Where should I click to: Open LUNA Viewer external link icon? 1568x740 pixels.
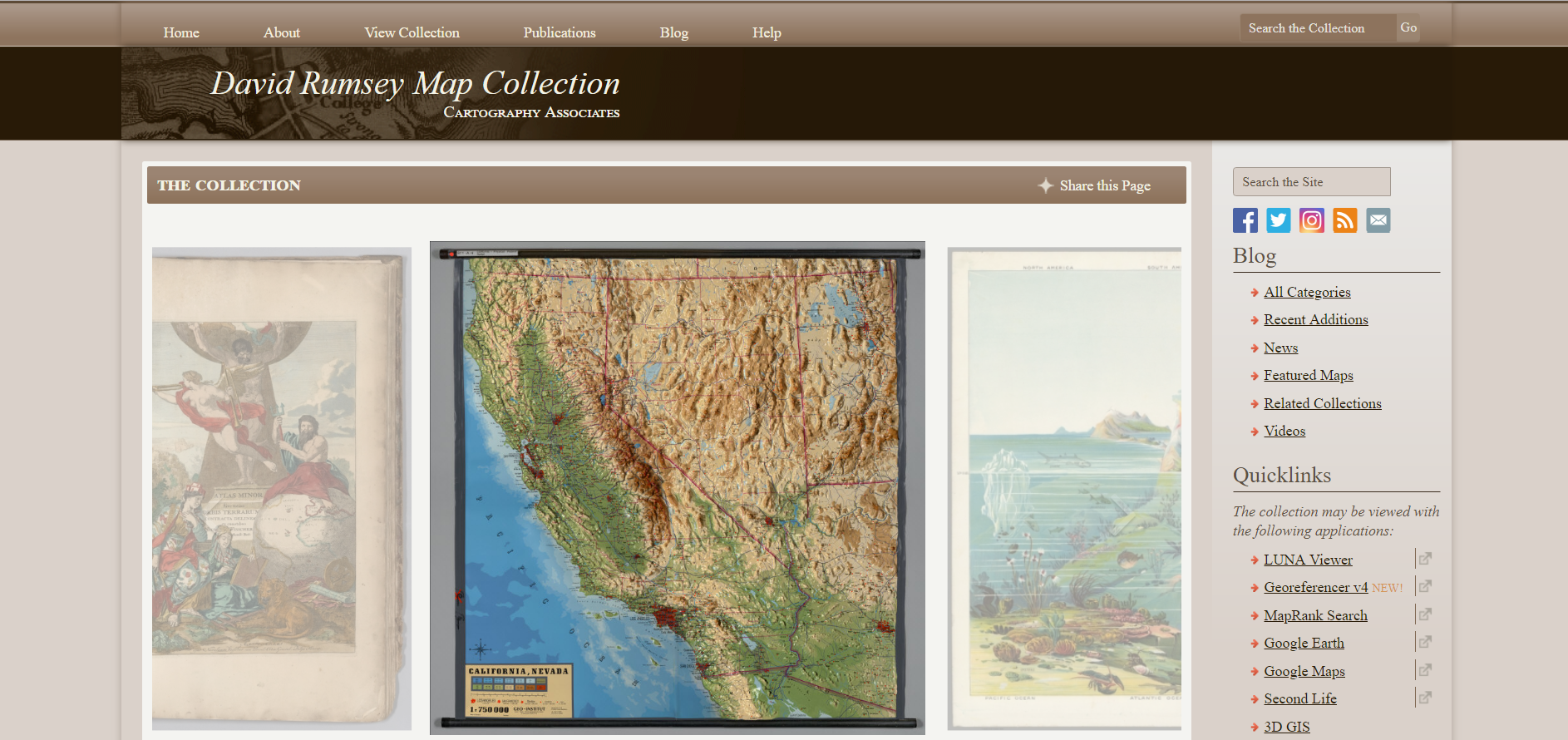click(x=1424, y=559)
